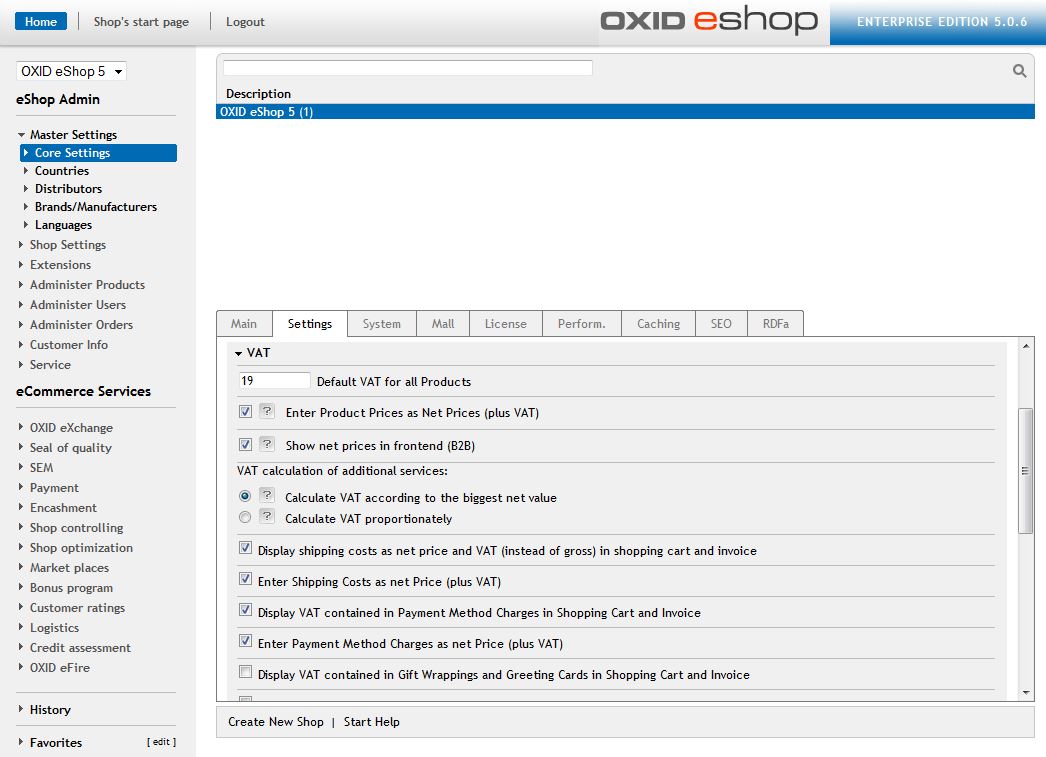Image resolution: width=1046 pixels, height=757 pixels.
Task: Click help icon beside Calculate VAT according to biggest
Action: (267, 496)
